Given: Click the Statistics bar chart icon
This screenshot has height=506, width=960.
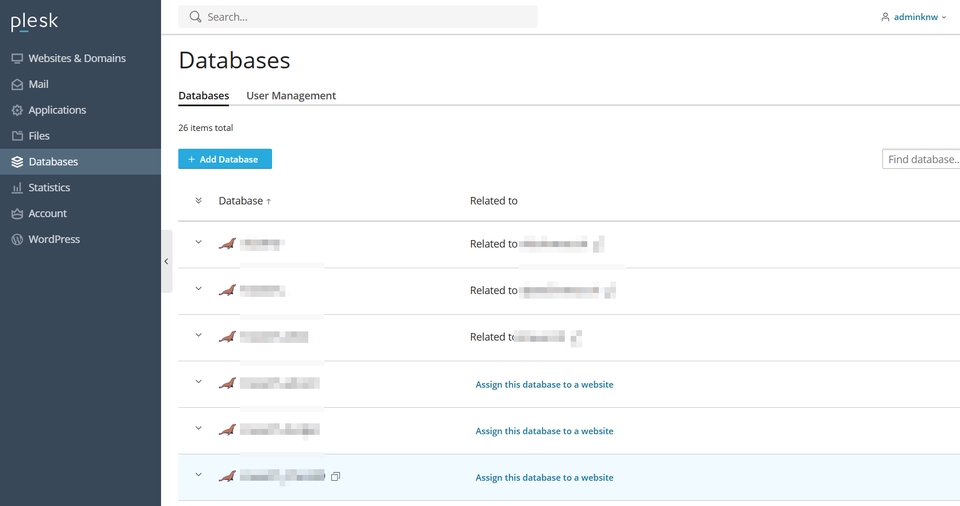Looking at the screenshot, I should coord(17,187).
